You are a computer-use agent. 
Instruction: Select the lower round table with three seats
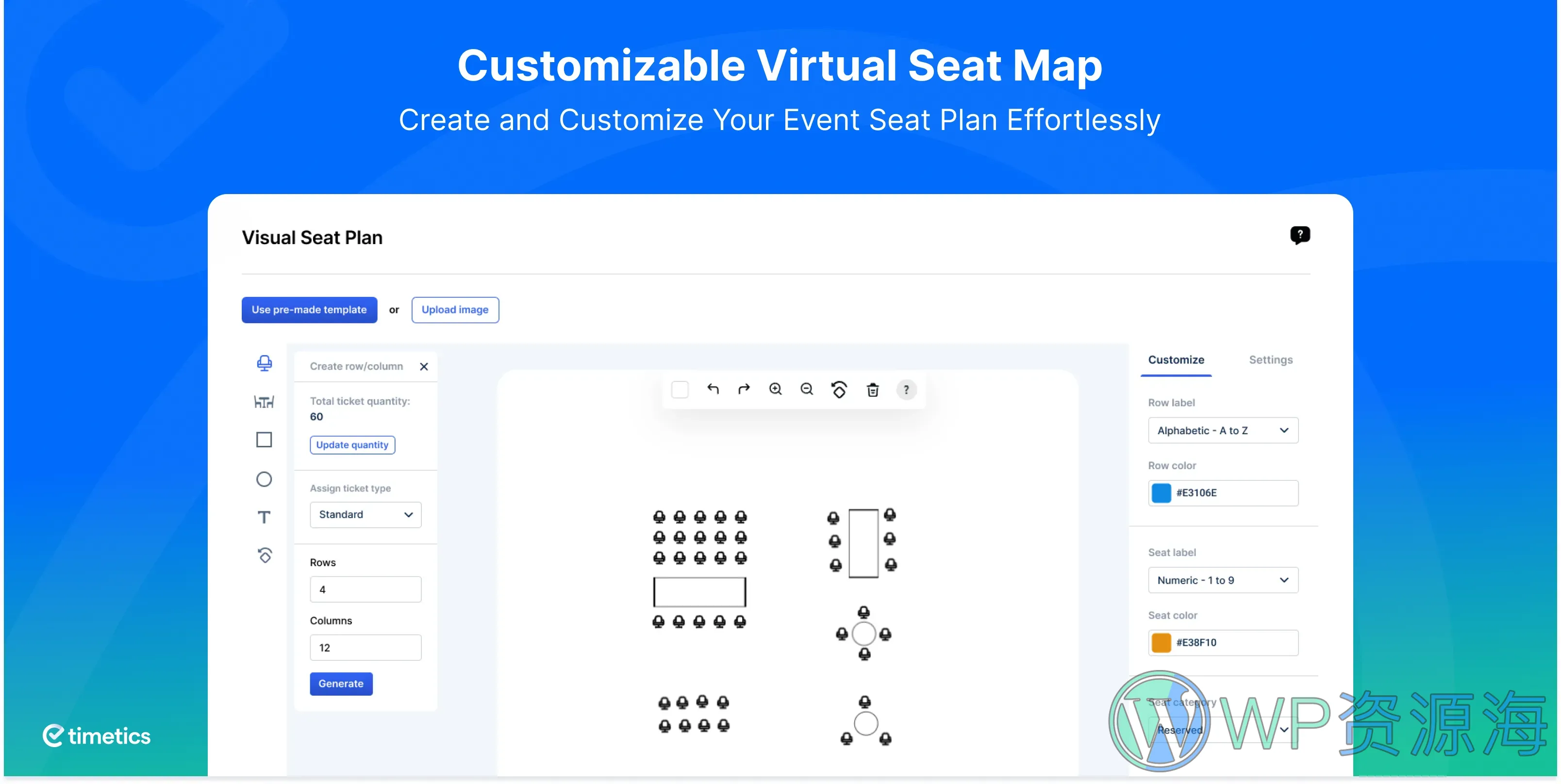[866, 723]
